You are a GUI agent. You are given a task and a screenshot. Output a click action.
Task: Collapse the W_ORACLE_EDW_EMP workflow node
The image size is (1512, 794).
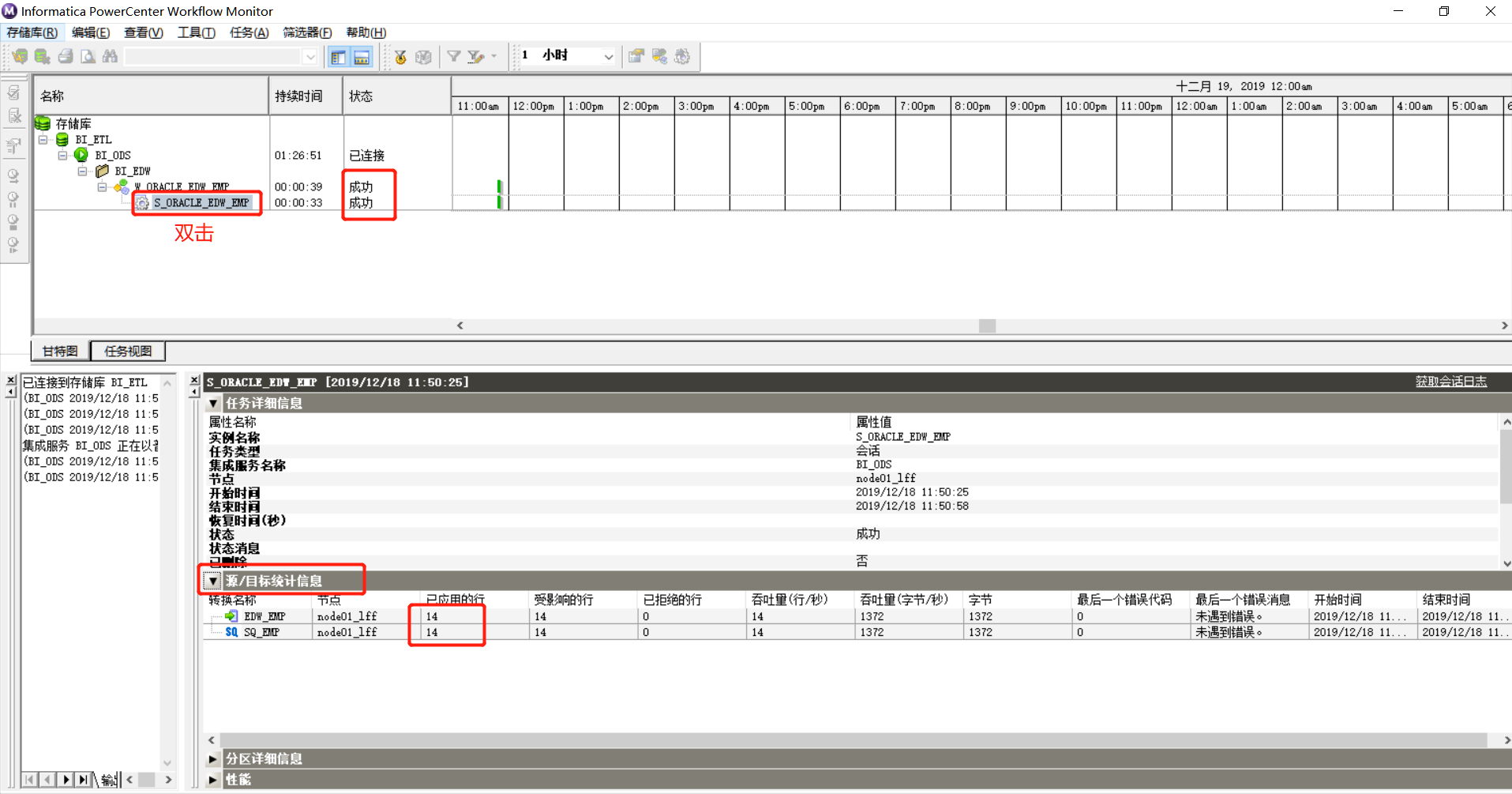(102, 187)
